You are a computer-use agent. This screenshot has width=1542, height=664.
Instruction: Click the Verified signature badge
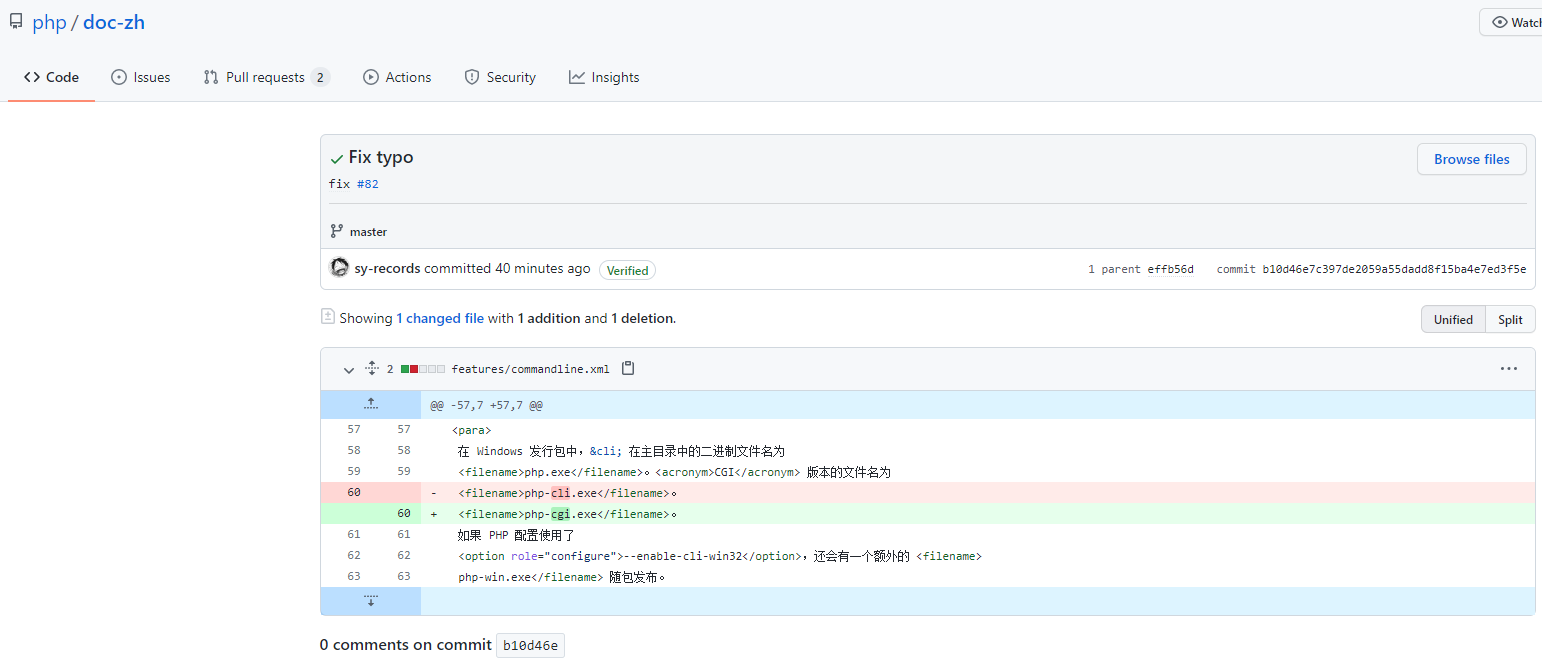point(627,270)
